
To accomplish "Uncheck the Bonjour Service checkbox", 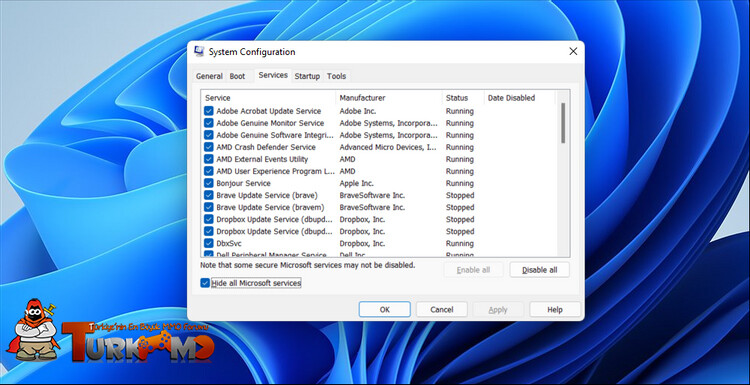I will pyautogui.click(x=209, y=183).
